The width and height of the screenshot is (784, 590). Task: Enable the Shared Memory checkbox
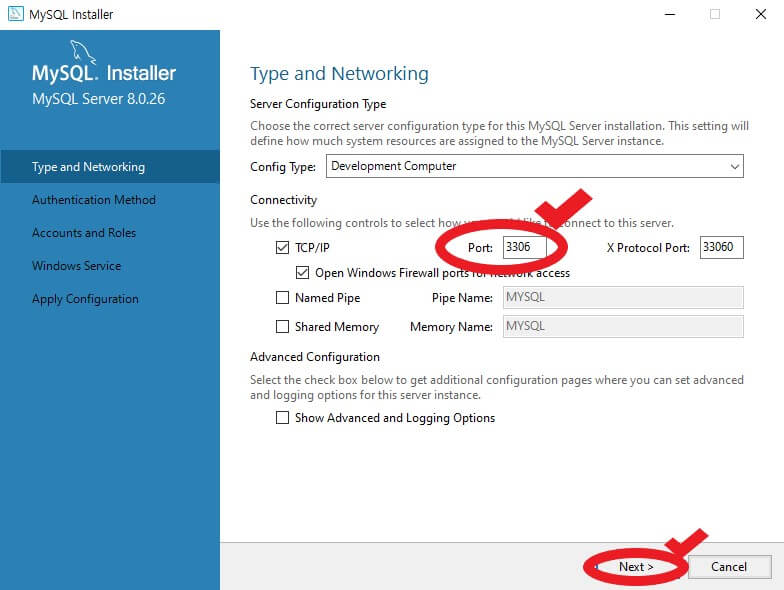(282, 326)
